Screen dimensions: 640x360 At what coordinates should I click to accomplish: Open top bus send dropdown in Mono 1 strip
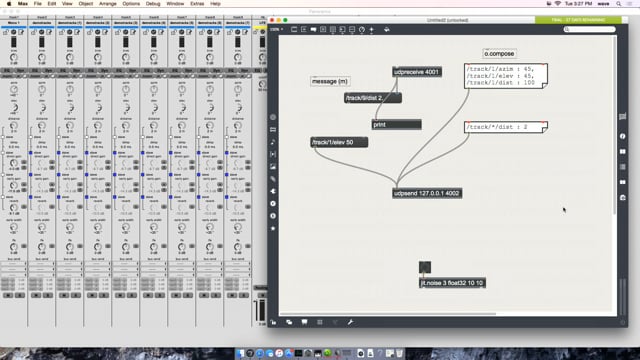click(13, 264)
